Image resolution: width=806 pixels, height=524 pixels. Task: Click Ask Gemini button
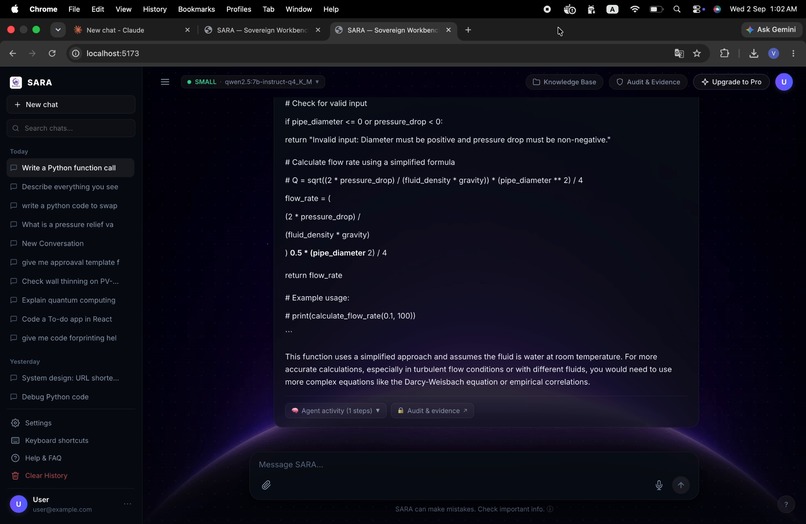771,30
